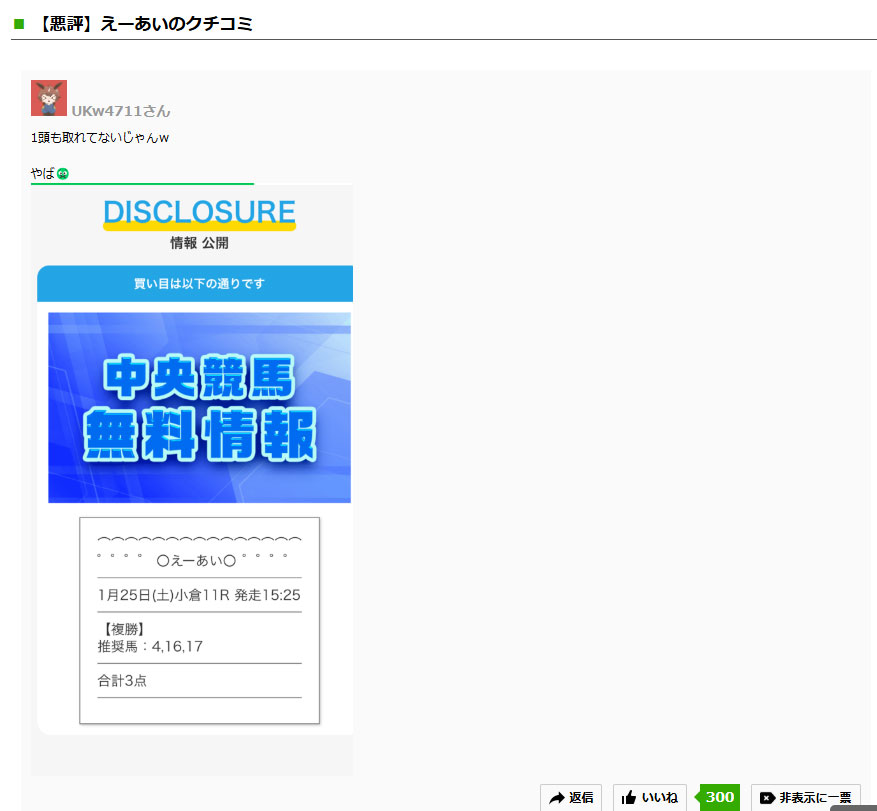This screenshot has height=811, width=877.
Task: Vote to hide with 非表示に一票 text
Action: pyautogui.click(x=815, y=797)
